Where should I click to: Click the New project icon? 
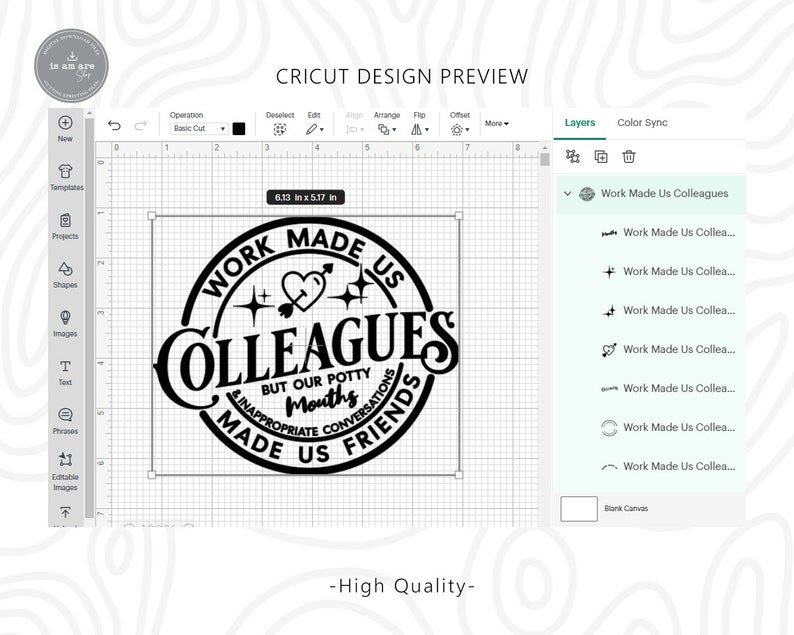point(65,123)
